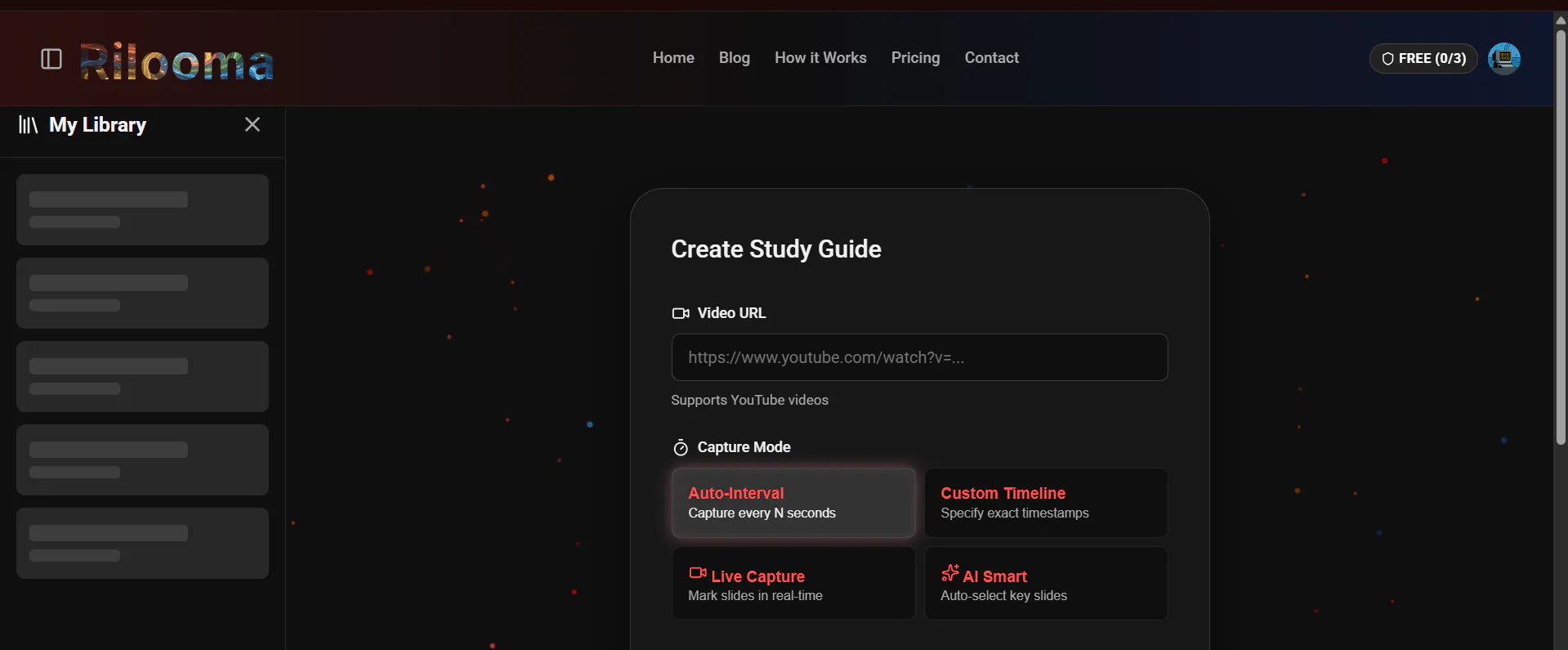1568x650 pixels.
Task: Go to the Home page
Action: tap(673, 58)
